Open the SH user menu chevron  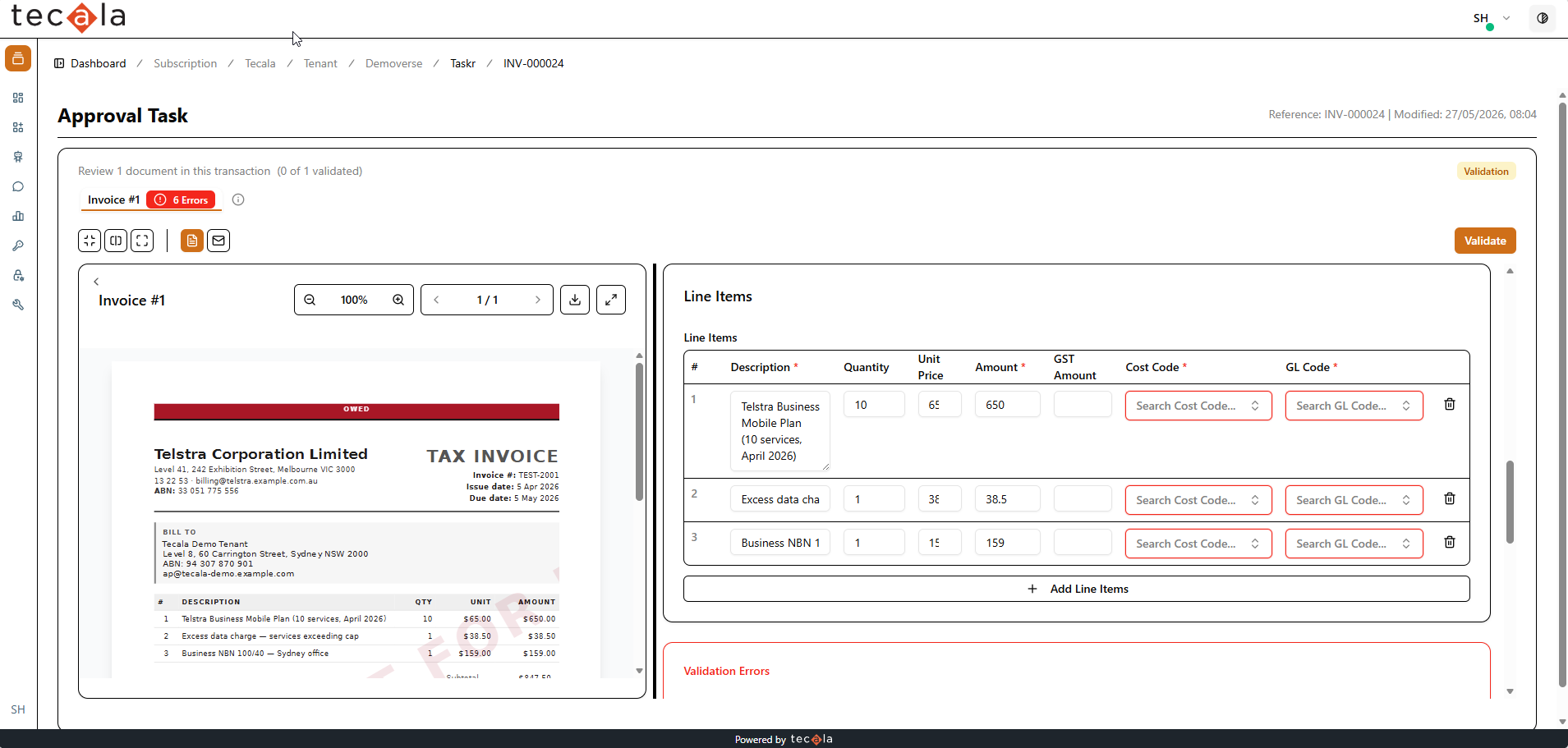tap(1506, 18)
